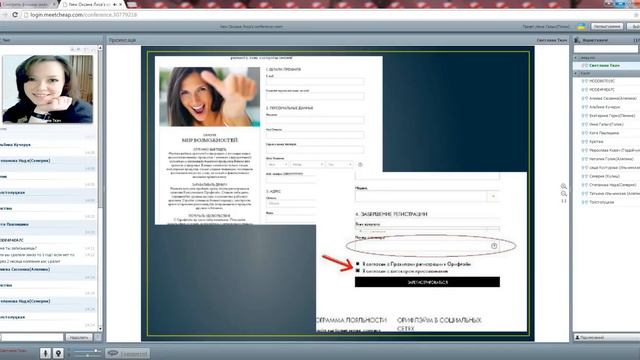Click chat scrollbar up arrow
Viewport: 640px width, 360px height.
pos(100,48)
